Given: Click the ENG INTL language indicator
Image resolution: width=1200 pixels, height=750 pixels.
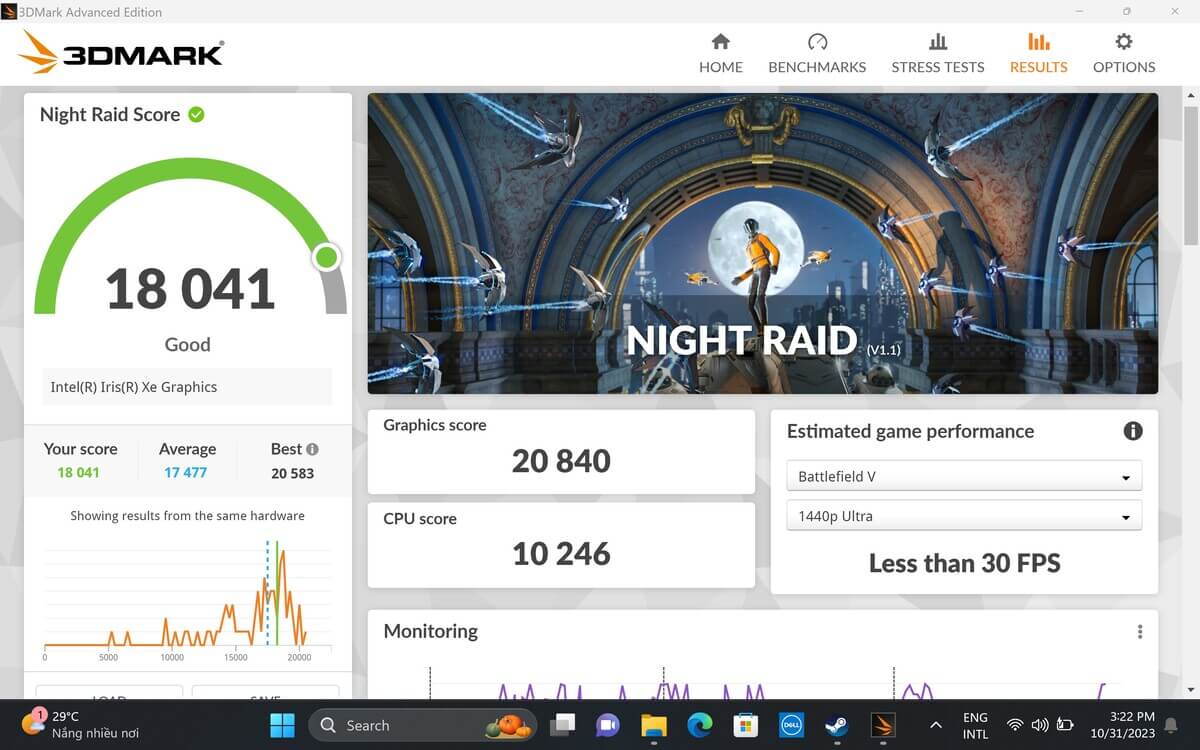Looking at the screenshot, I should (975, 725).
